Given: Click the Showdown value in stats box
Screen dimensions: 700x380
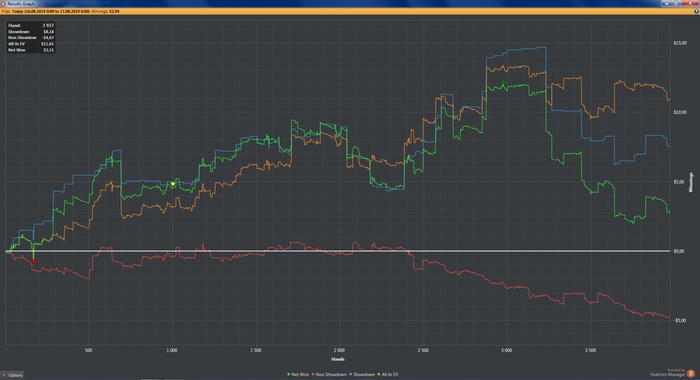Looking at the screenshot, I should [49, 32].
